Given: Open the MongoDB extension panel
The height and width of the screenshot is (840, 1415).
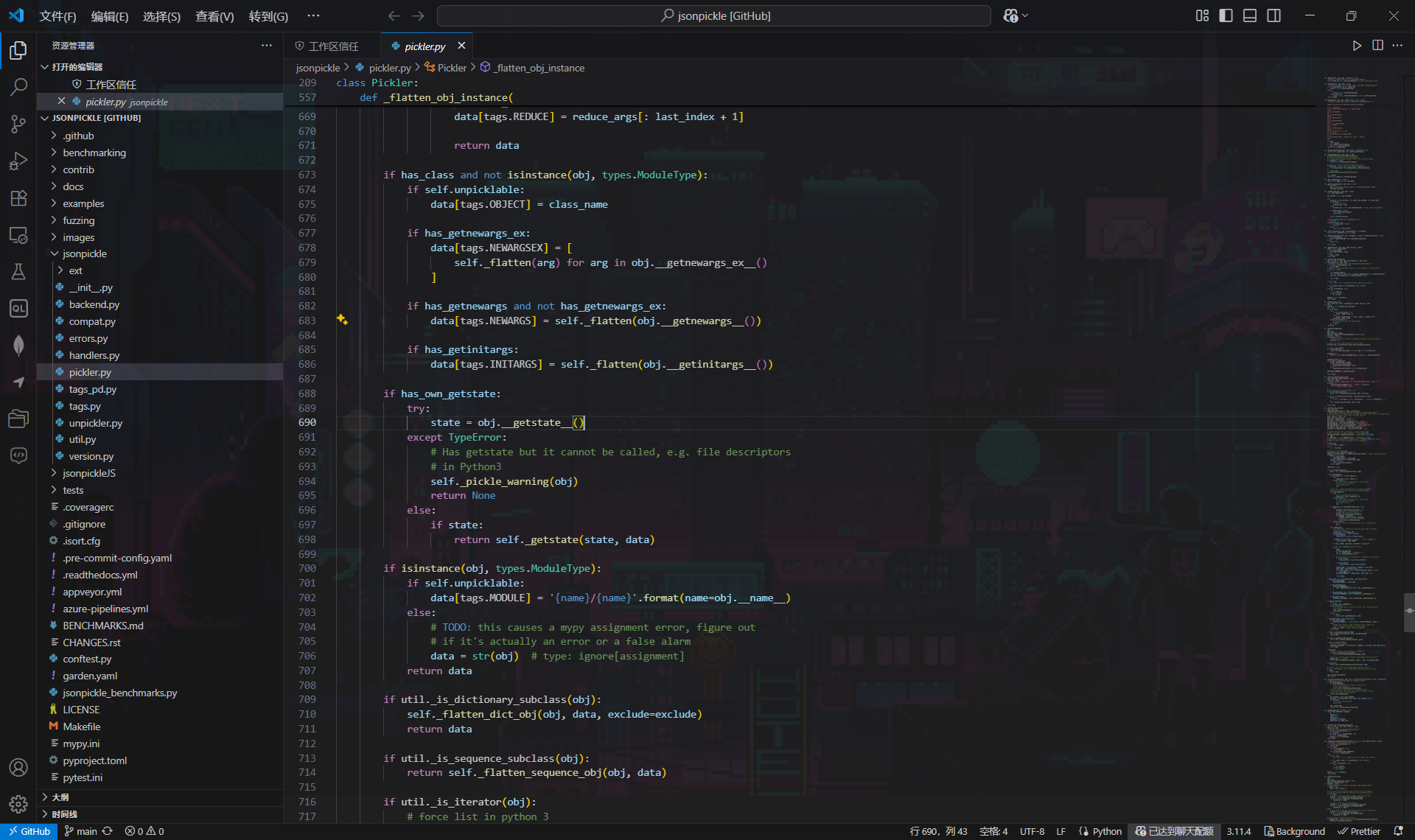Looking at the screenshot, I should pyautogui.click(x=18, y=346).
